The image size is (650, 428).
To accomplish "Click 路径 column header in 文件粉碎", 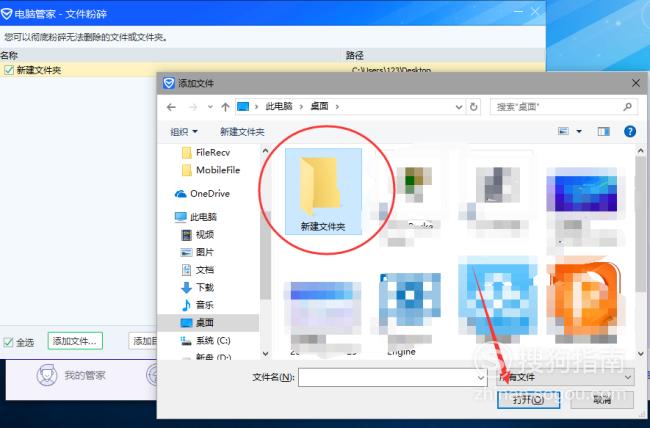I will [x=355, y=55].
